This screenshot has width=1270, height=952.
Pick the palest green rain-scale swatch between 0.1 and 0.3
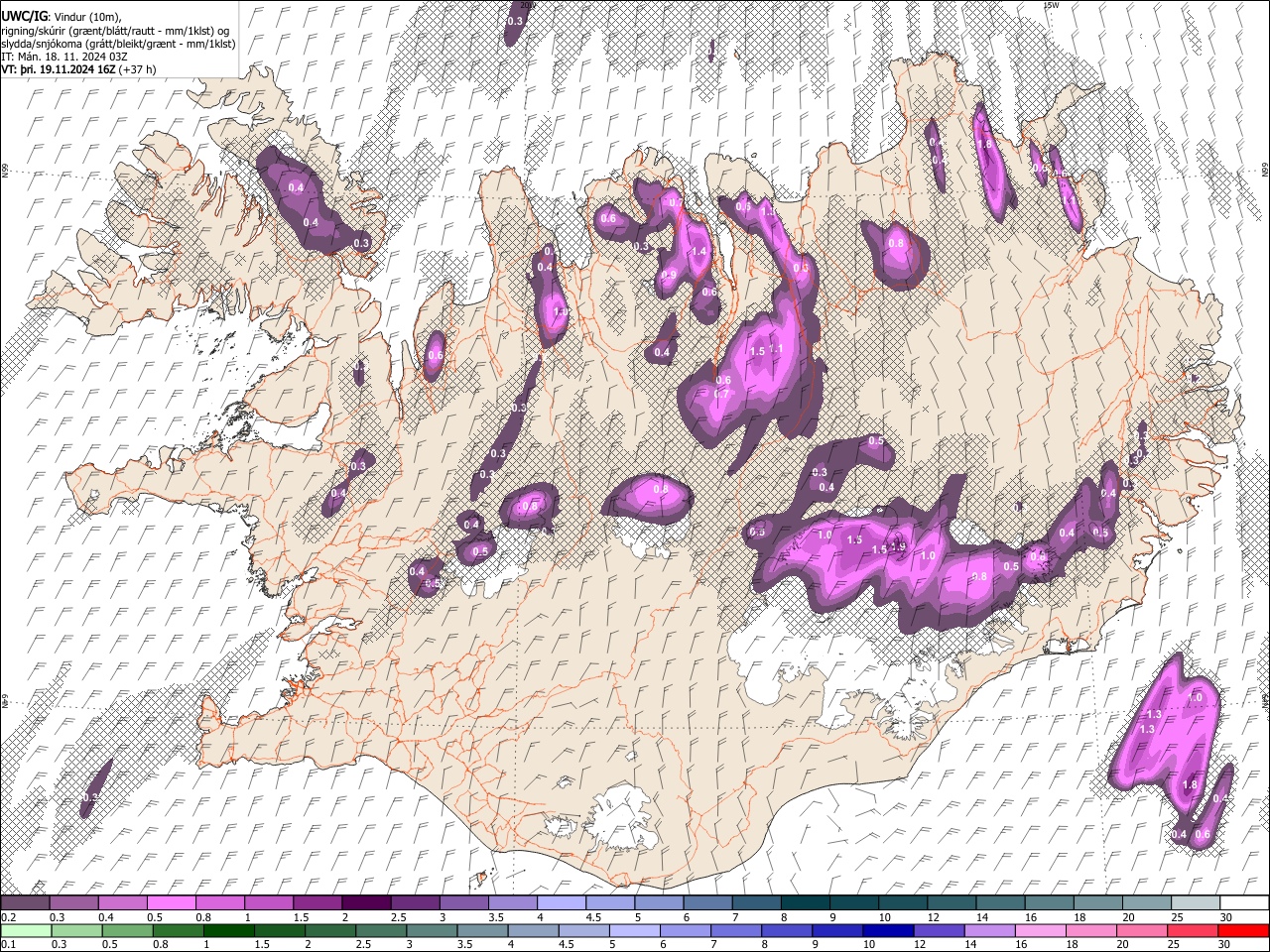(25, 930)
